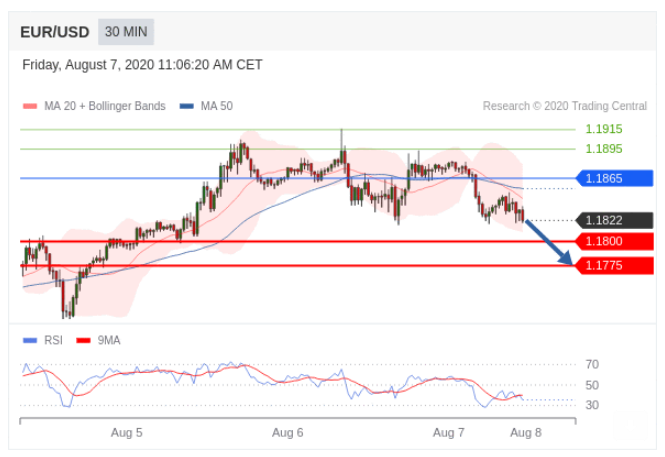Click the RSI legend label
Viewport: 665px width, 457px height.
coord(53,340)
